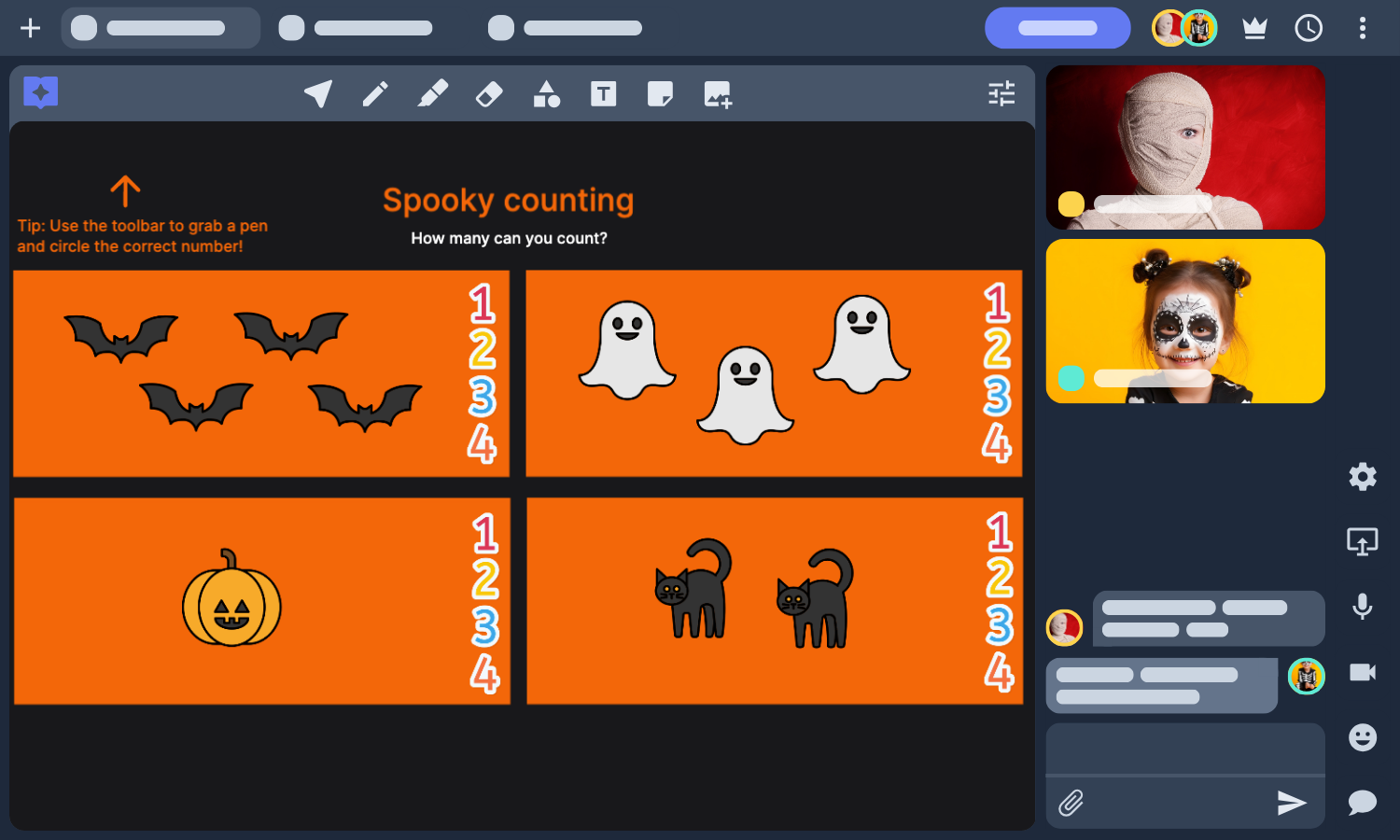Adjust the level bar on the mummy video
This screenshot has width=1400, height=840.
click(x=1153, y=203)
